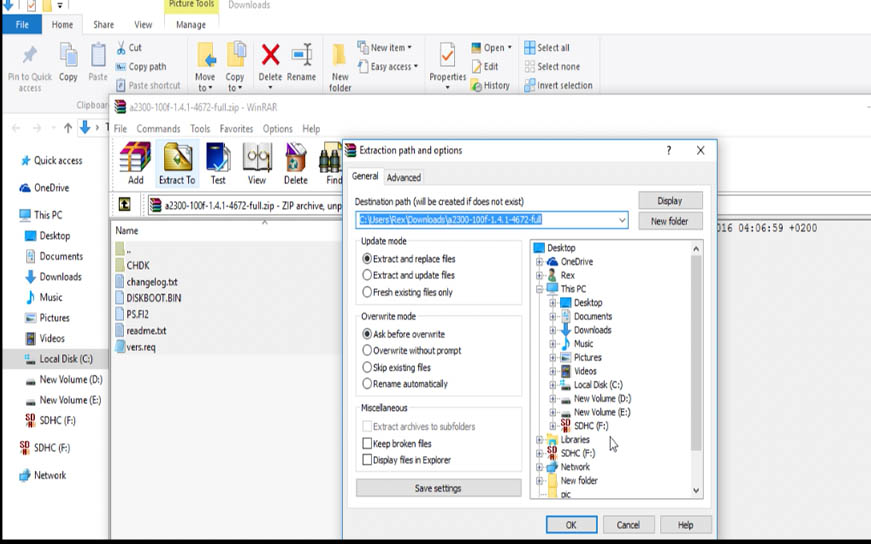This screenshot has width=871, height=544.
Task: Go up one level in WinRAR
Action: coord(124,205)
